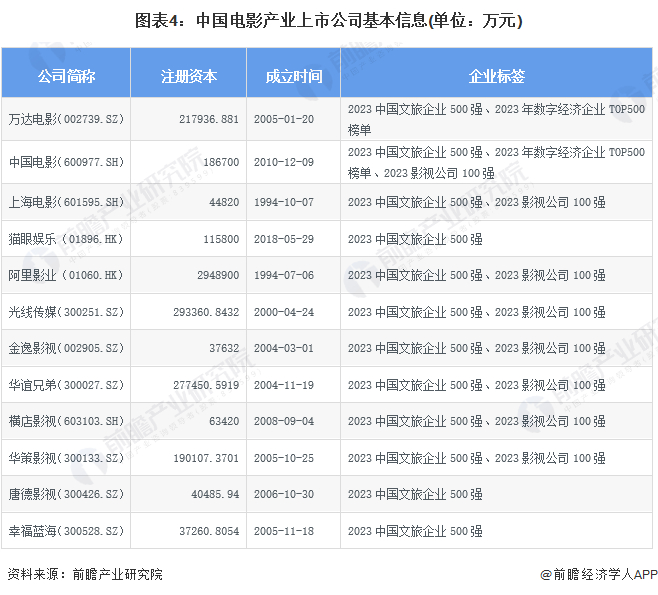Viewport: 658px width, 595px height.
Task: Click founding date 1994-10-07
Action: point(284,202)
